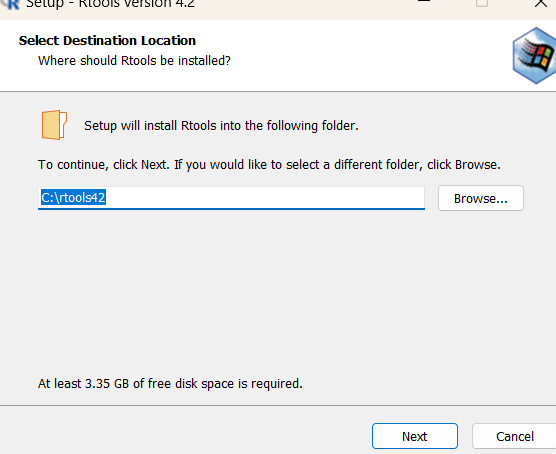Click the Rtools hexagon Windows logo

[x=534, y=56]
